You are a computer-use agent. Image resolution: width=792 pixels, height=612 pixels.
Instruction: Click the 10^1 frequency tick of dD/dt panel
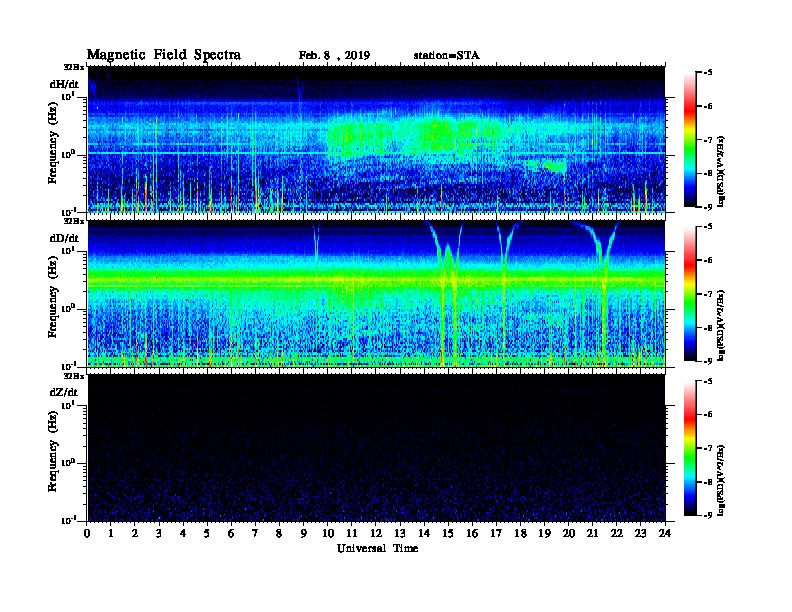68,250
